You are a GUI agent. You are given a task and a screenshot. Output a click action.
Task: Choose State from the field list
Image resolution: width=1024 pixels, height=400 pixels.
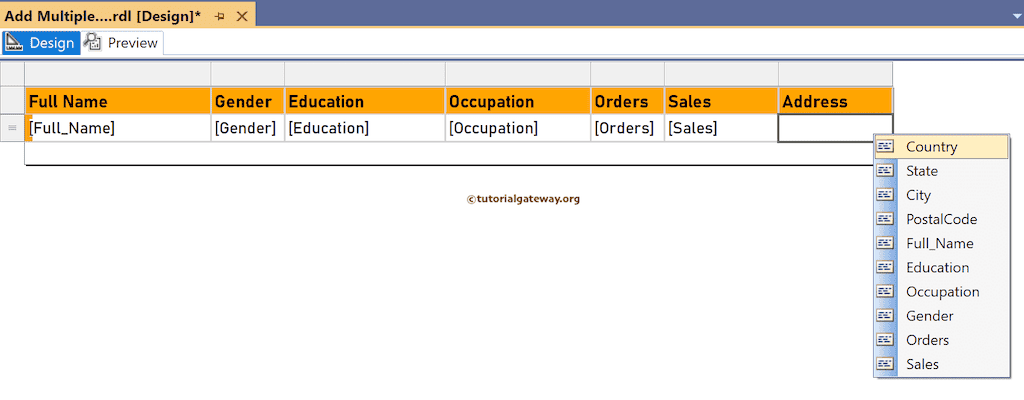click(x=942, y=171)
